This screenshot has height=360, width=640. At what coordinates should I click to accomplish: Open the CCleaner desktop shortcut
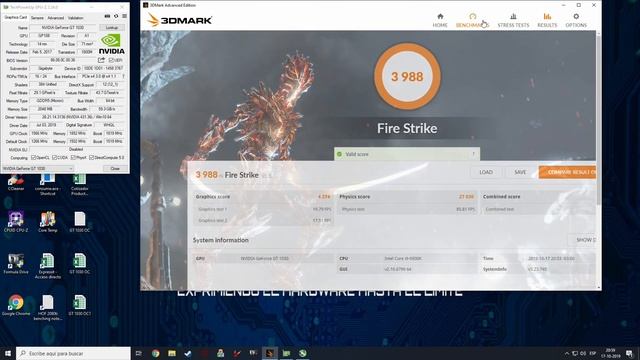[16, 182]
